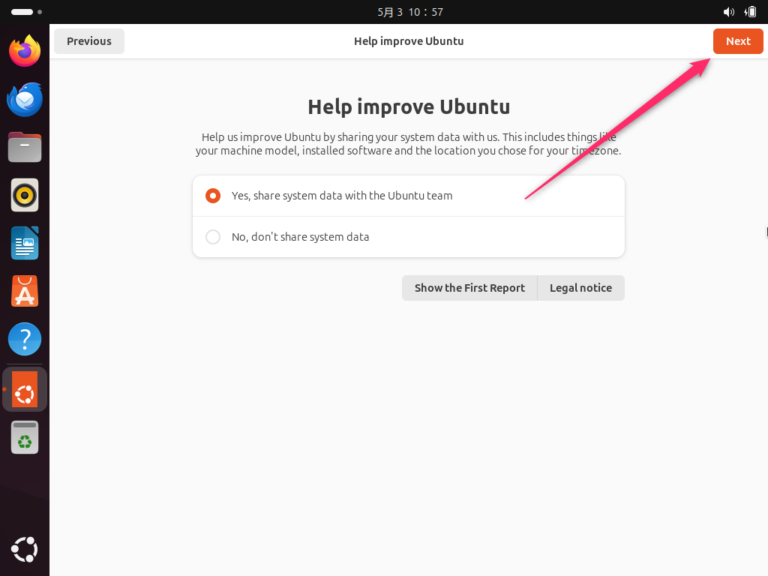The image size is (768, 576).
Task: Launch Thunderbird Mail from the dock
Action: click(25, 99)
